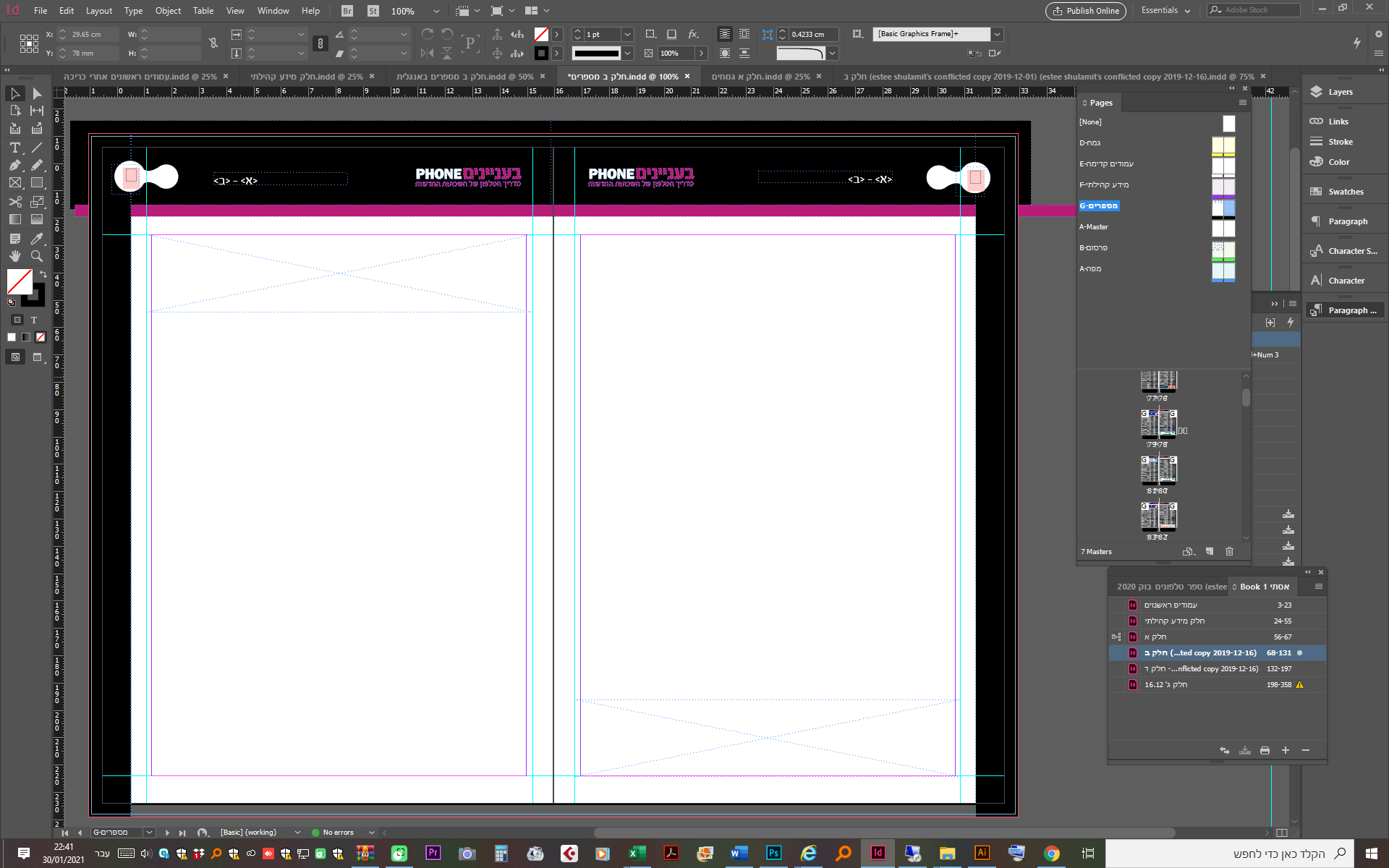This screenshot has width=1389, height=868.
Task: Expand the Basic Graphics Frame style dropdown
Action: pyautogui.click(x=997, y=34)
